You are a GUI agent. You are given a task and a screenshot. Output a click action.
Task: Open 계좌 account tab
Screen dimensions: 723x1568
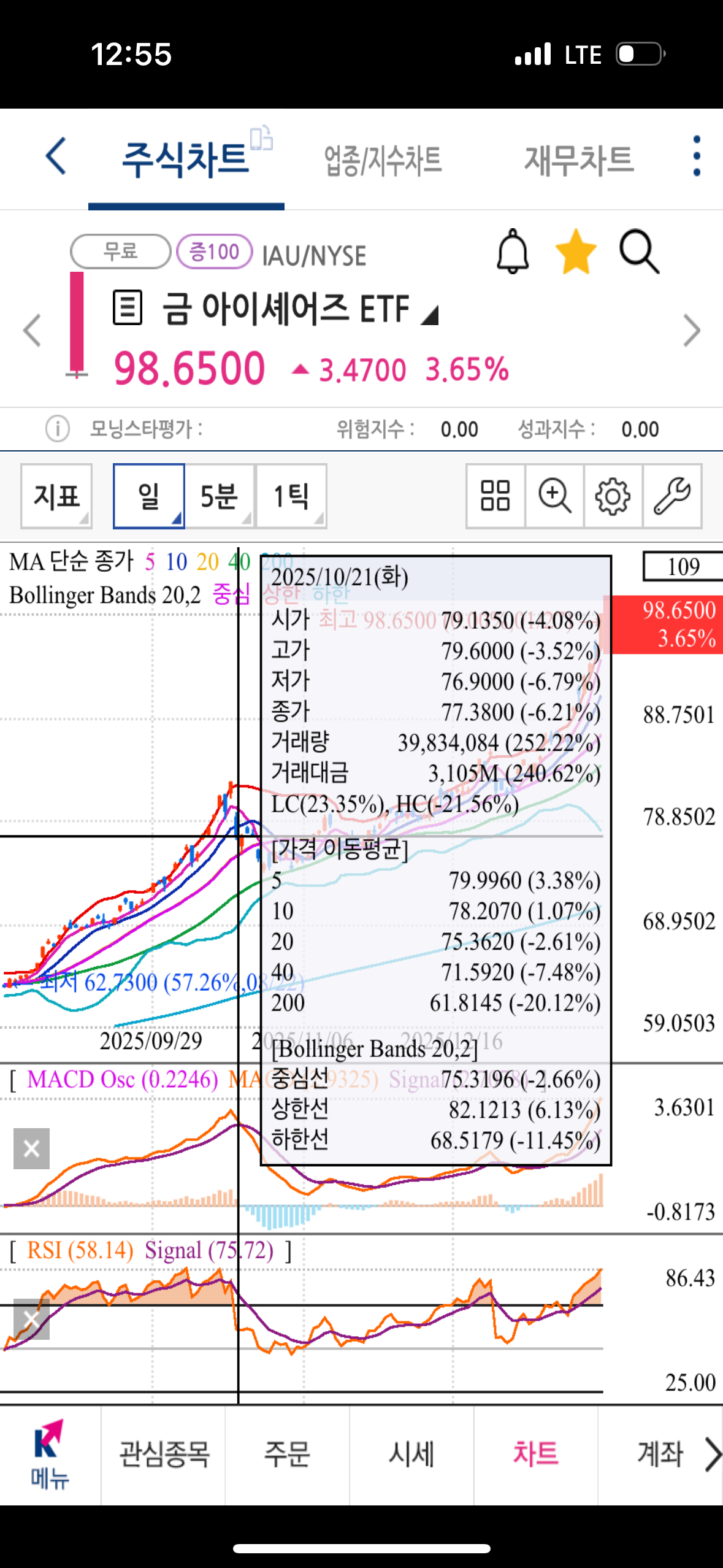[x=660, y=1455]
